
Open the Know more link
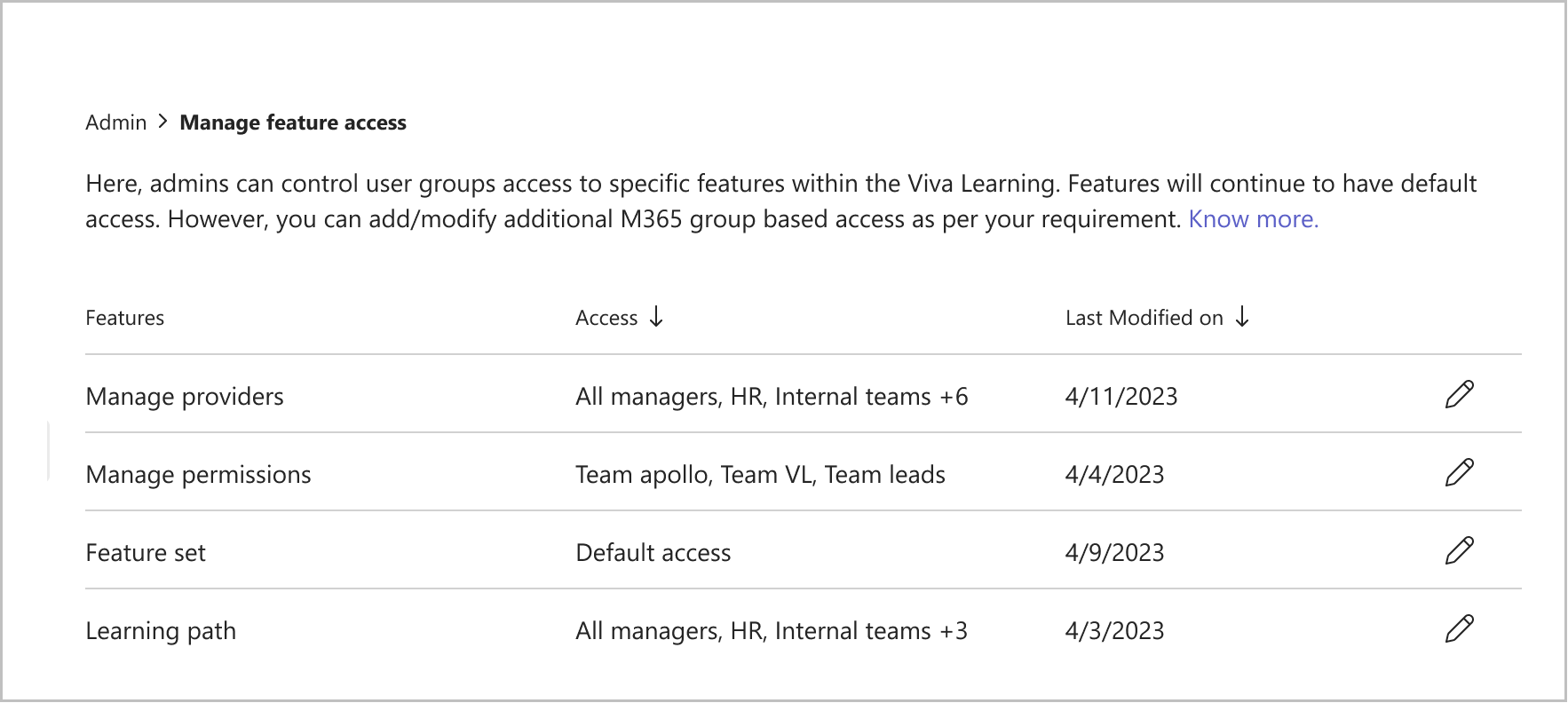1253,218
